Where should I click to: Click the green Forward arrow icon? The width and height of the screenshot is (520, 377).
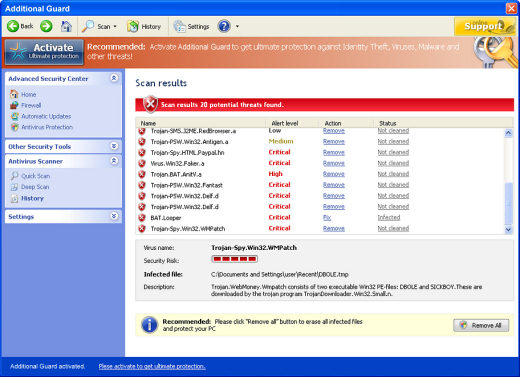click(46, 26)
